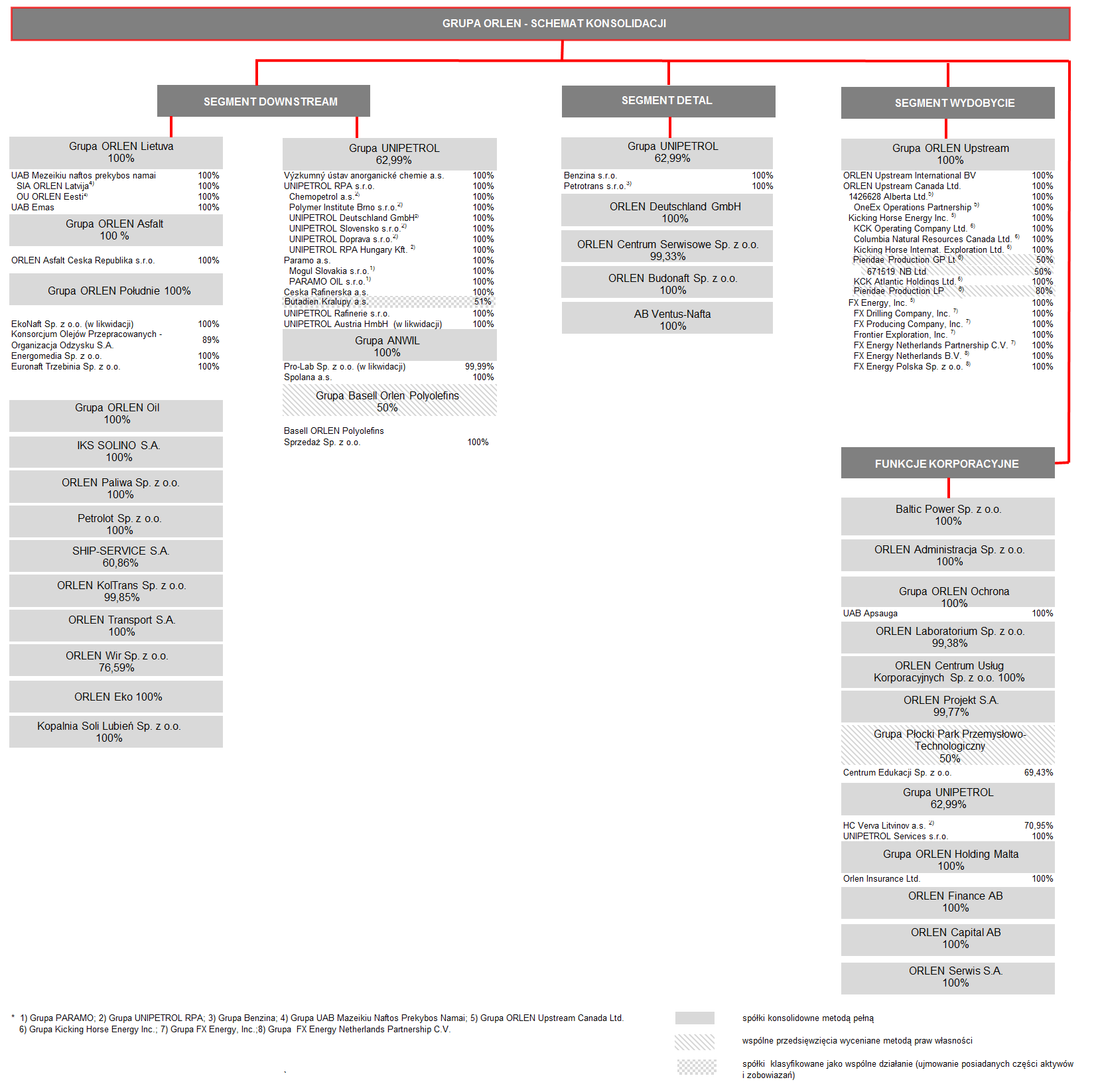The image size is (1098, 1092).
Task: Click SHIP-SERVICE S.A. 60,86% box
Action: tap(116, 556)
